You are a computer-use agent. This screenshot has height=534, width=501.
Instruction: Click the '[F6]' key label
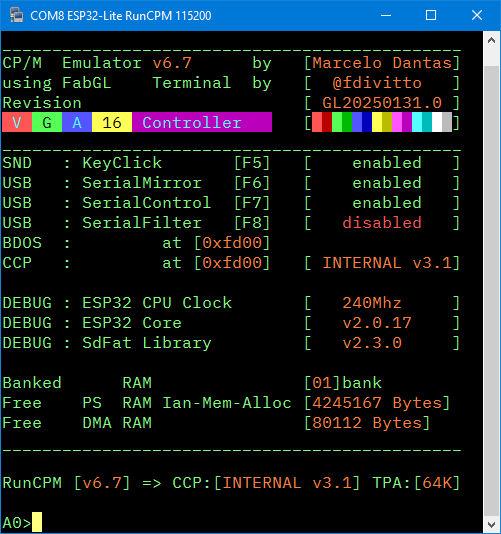pos(252,183)
